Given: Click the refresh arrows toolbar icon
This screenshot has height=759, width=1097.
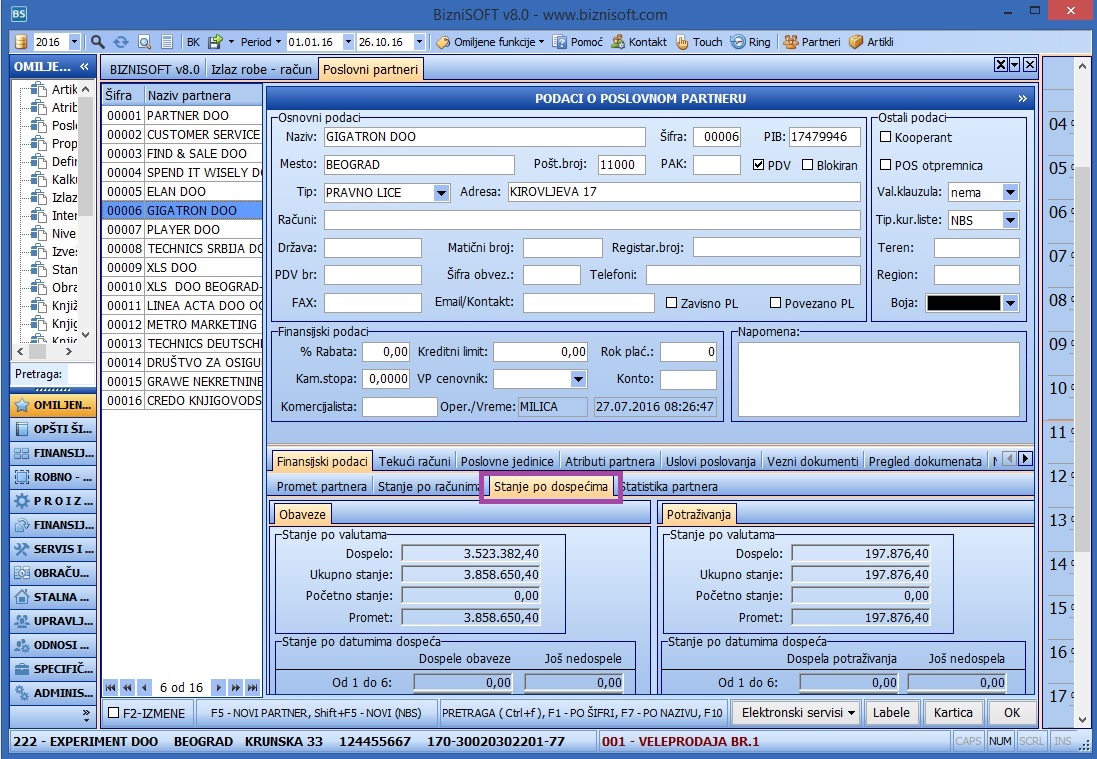Looking at the screenshot, I should (121, 42).
